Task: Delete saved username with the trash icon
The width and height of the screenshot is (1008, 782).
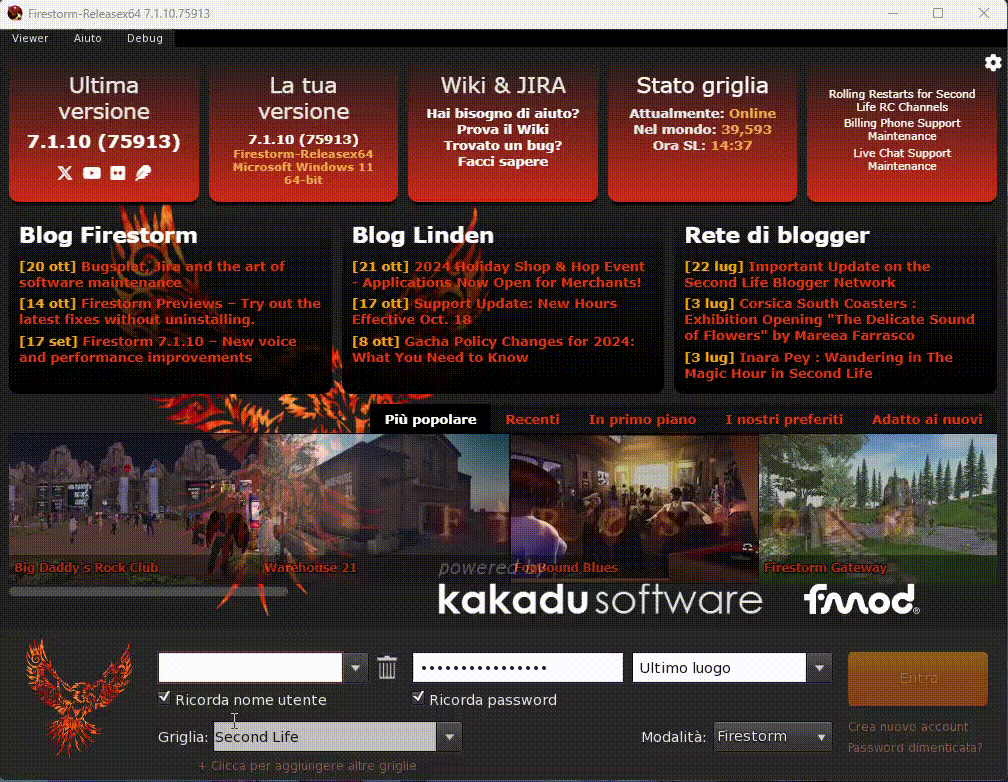Action: [387, 667]
